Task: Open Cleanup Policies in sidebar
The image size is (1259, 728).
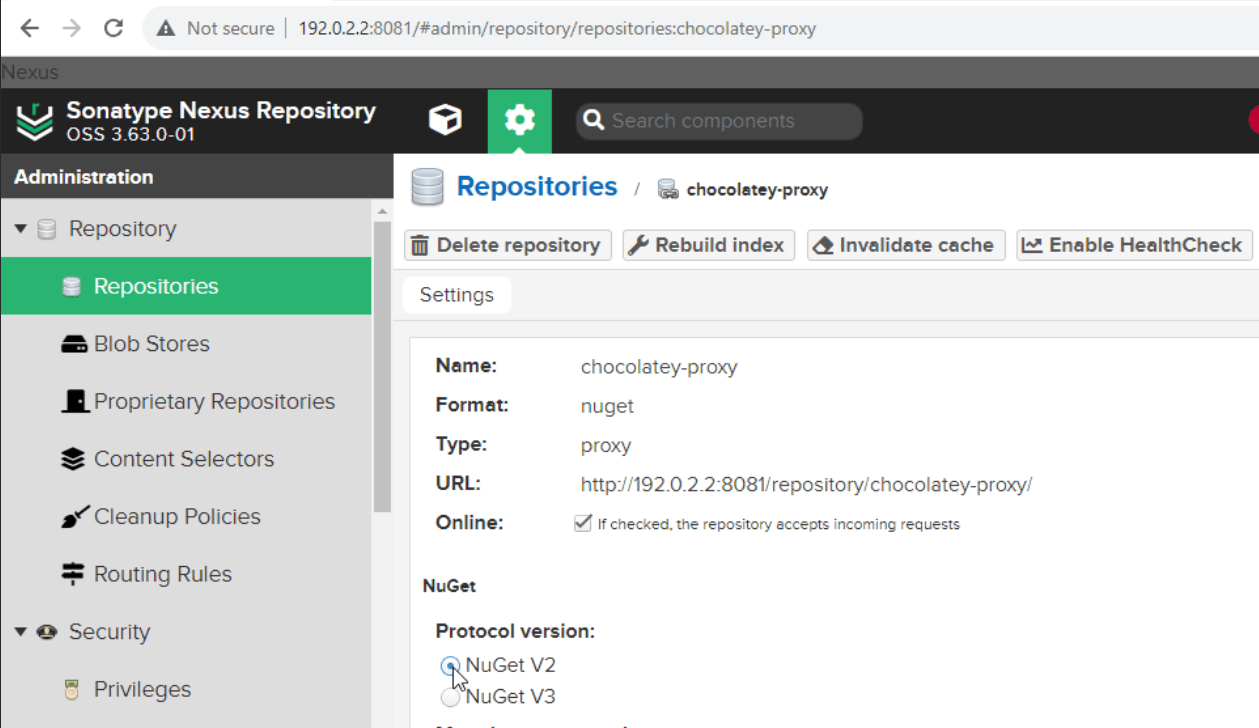Action: 177,517
